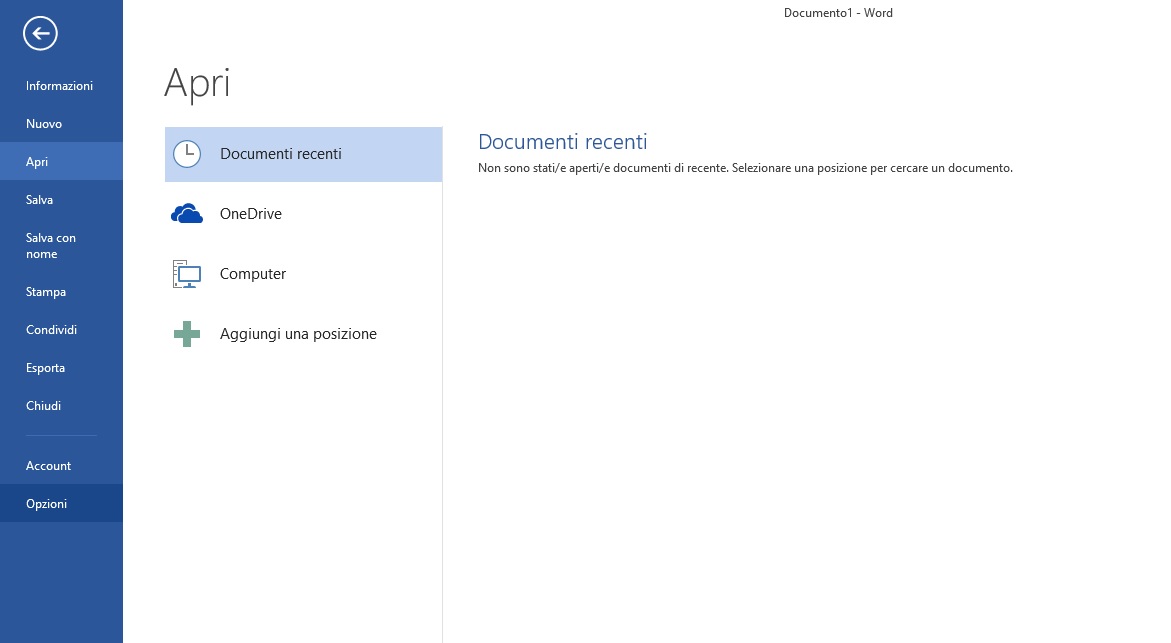The height and width of the screenshot is (643, 1171).
Task: Open the Account page
Action: tap(48, 466)
